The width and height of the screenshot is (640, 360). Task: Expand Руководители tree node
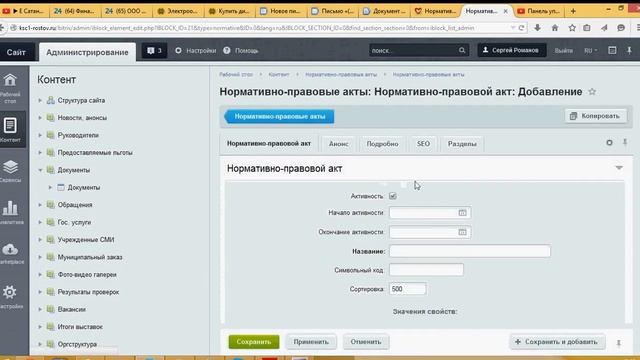click(x=40, y=135)
